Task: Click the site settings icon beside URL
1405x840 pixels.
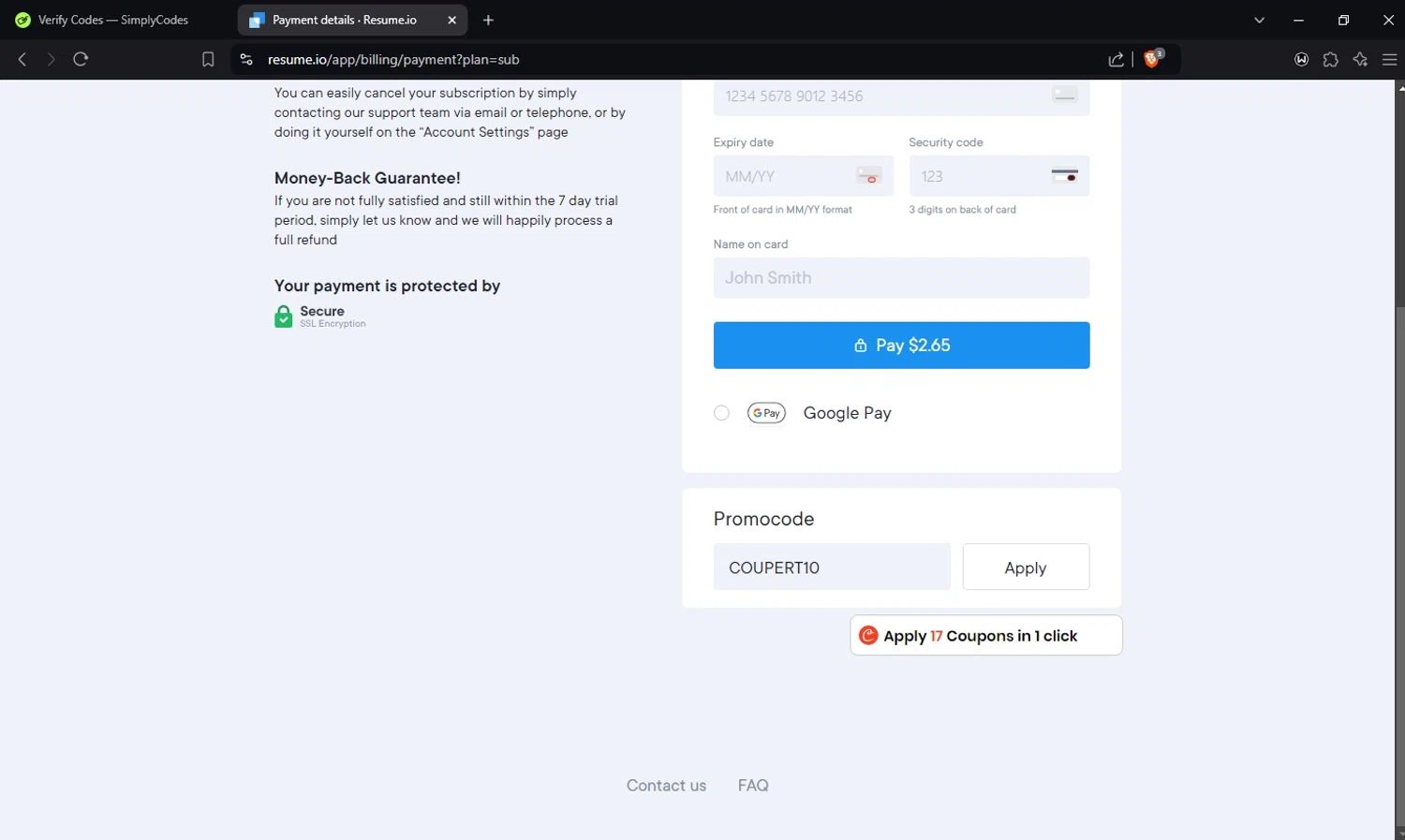Action: [x=246, y=59]
